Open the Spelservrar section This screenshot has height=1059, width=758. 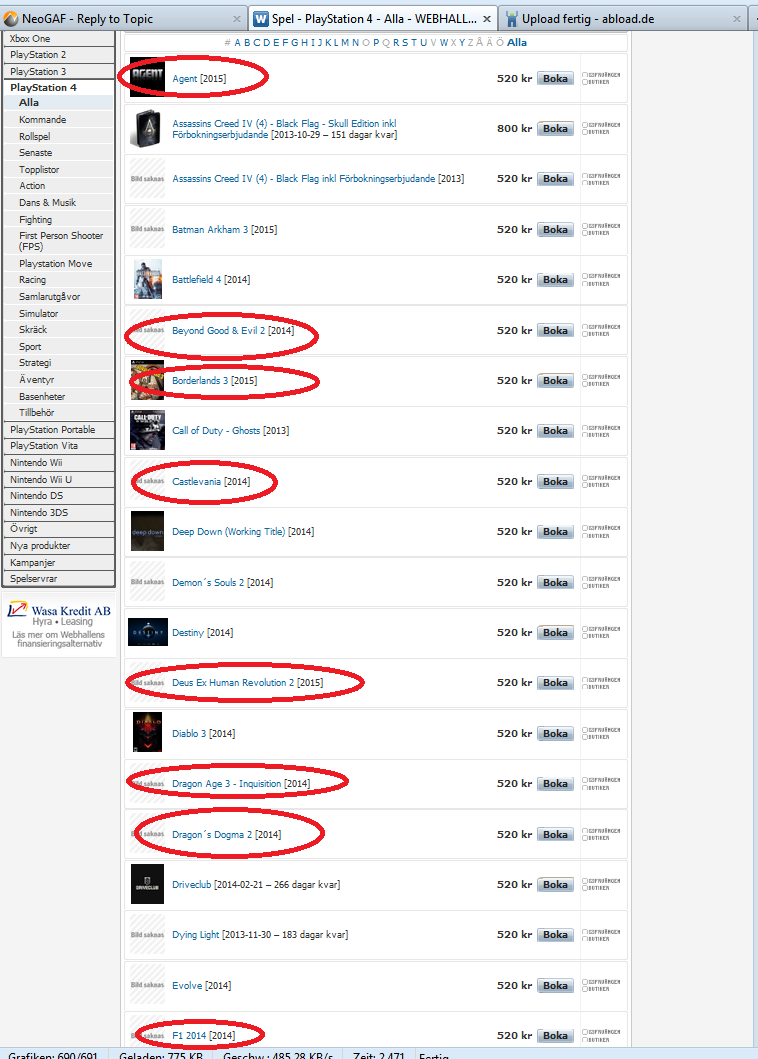tap(59, 579)
